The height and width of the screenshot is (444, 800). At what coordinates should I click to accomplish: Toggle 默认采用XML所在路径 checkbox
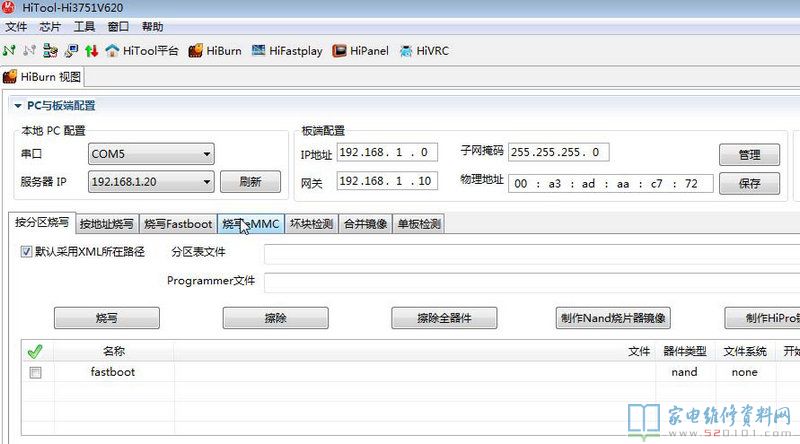coord(26,252)
